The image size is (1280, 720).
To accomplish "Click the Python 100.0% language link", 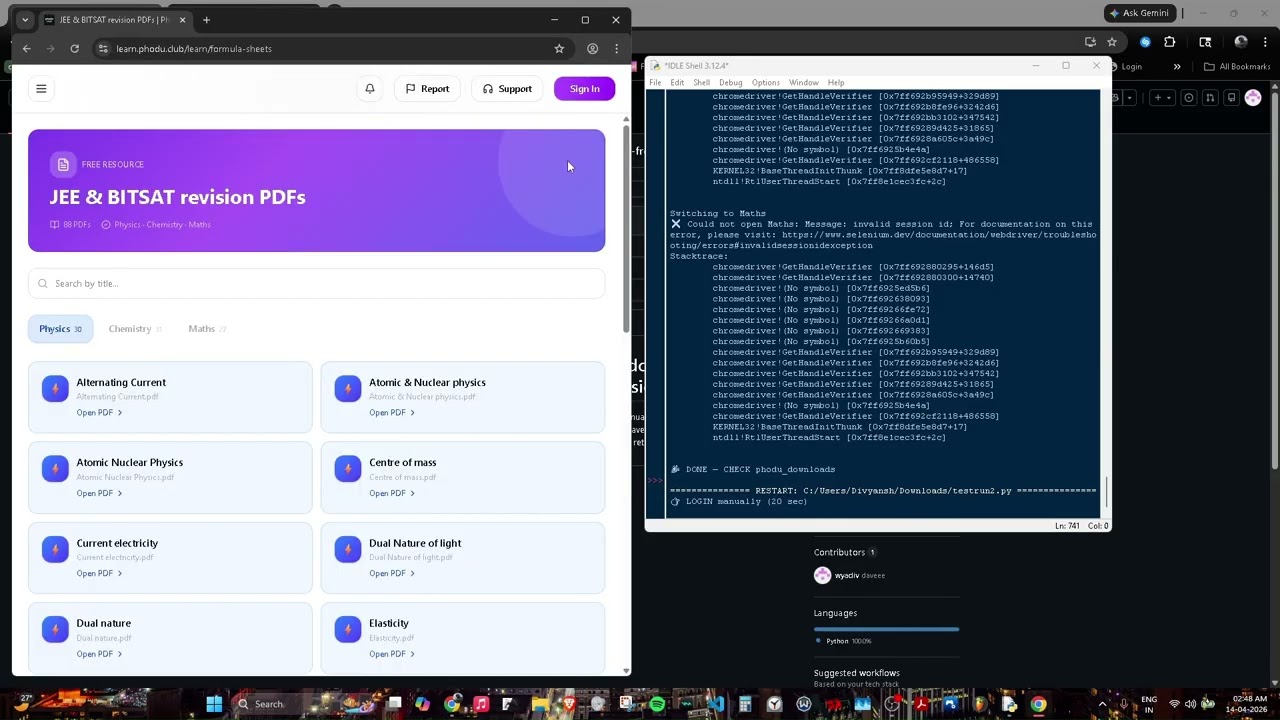I will [x=849, y=641].
